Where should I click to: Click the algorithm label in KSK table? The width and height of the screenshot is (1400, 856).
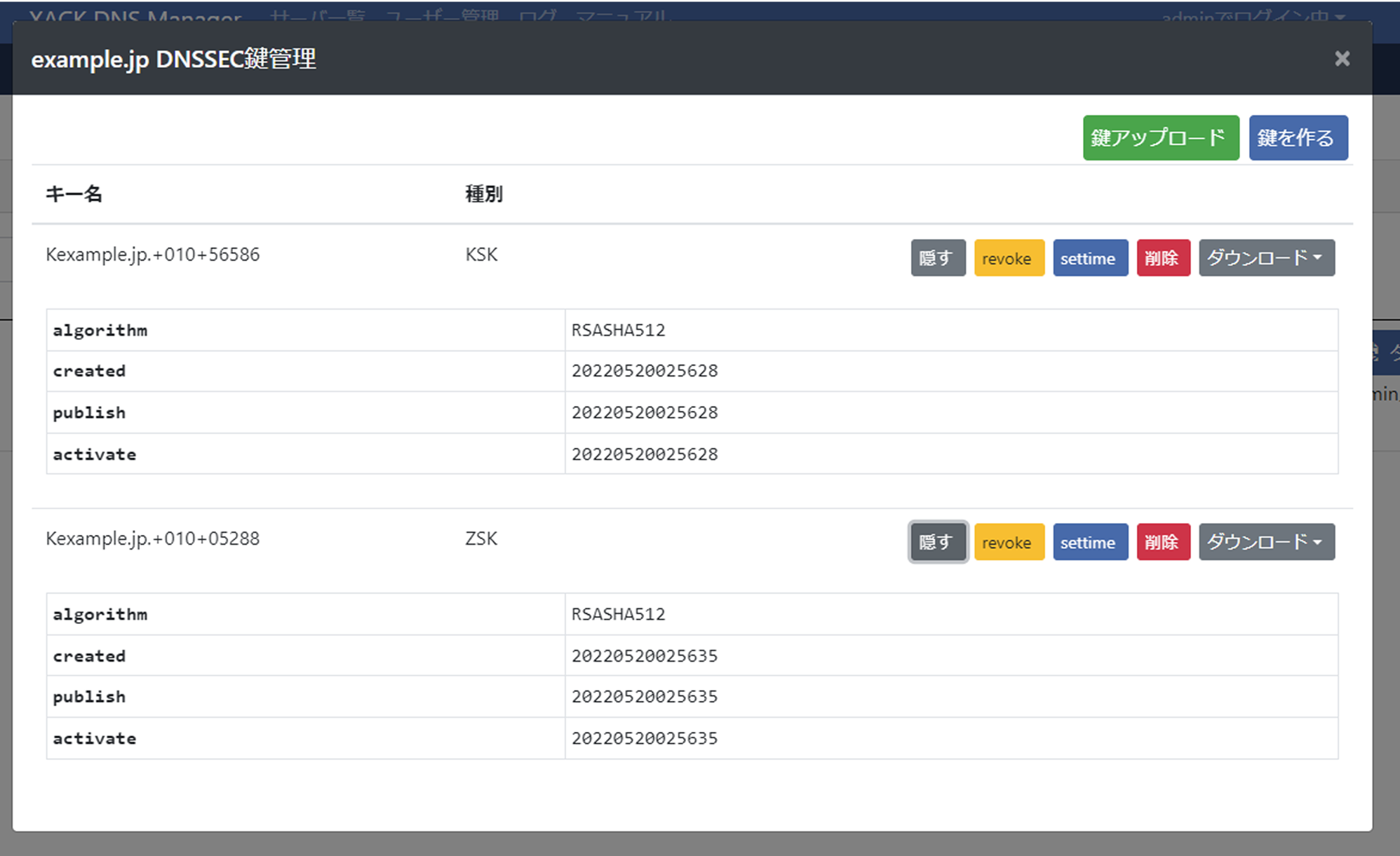100,330
